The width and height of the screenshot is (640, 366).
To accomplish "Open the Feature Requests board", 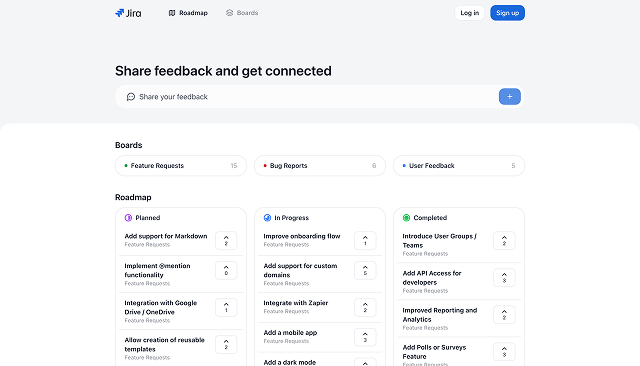I will pos(181,166).
